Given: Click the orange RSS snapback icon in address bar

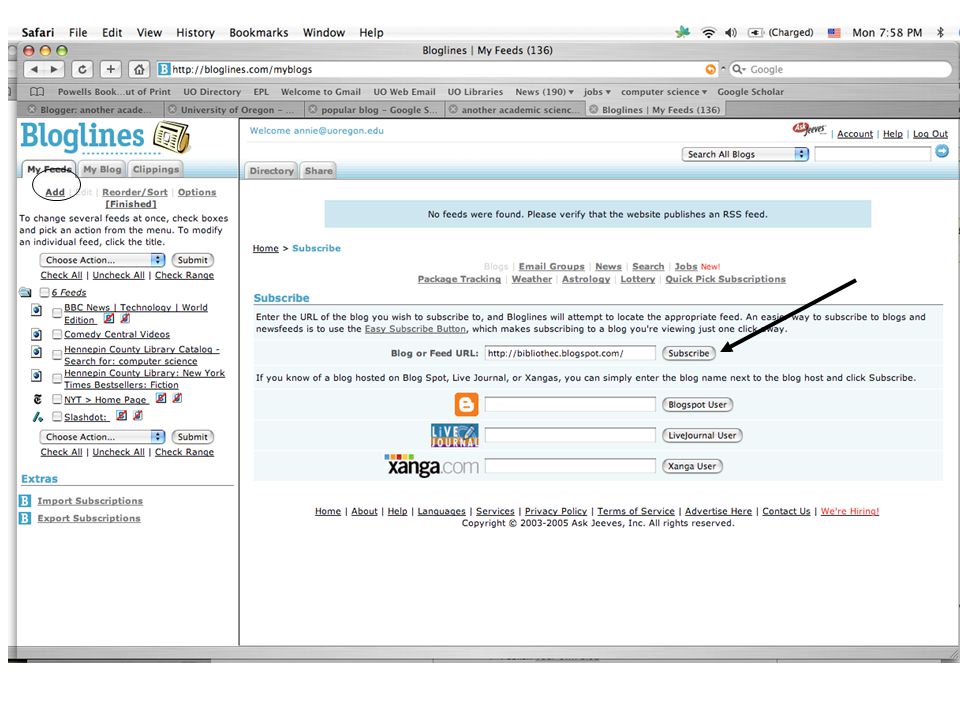Looking at the screenshot, I should [x=710, y=69].
